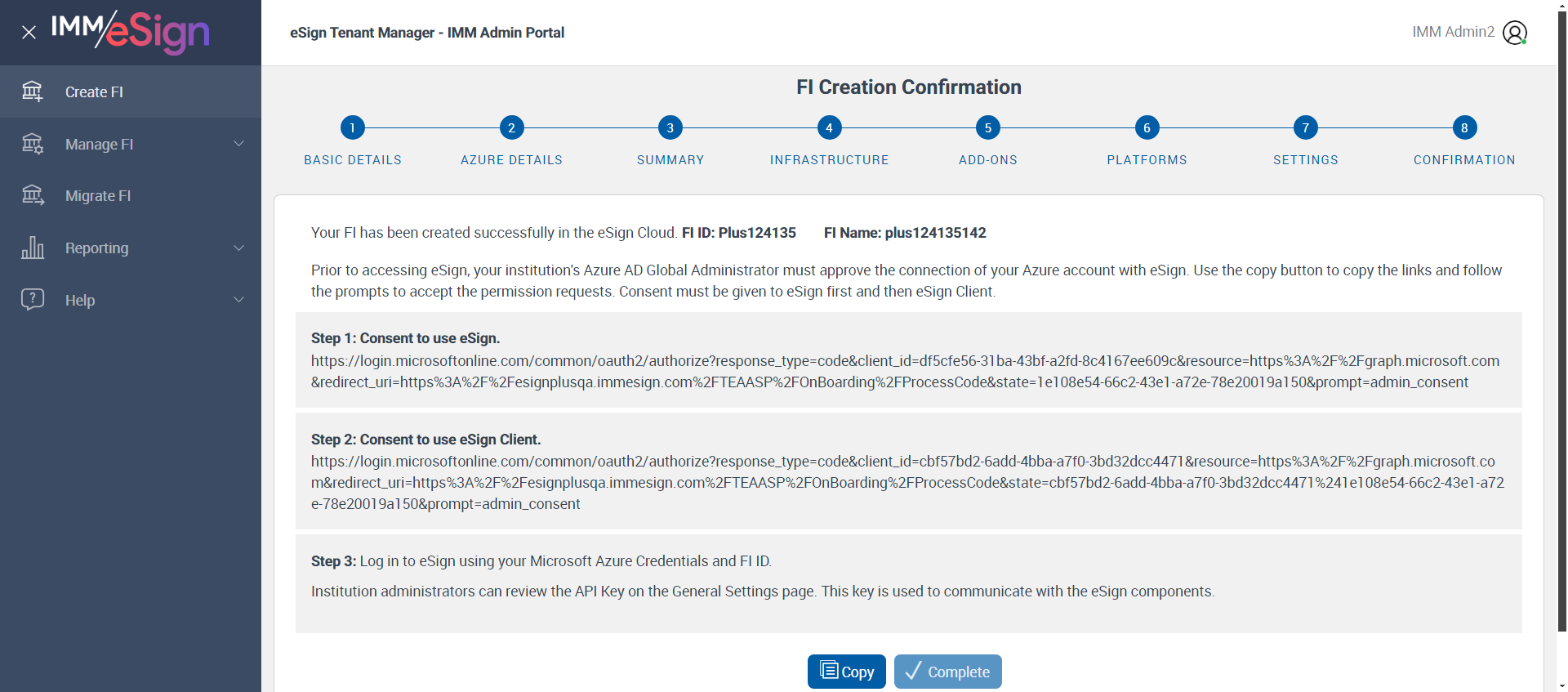Click the Help question bubble icon

33,299
